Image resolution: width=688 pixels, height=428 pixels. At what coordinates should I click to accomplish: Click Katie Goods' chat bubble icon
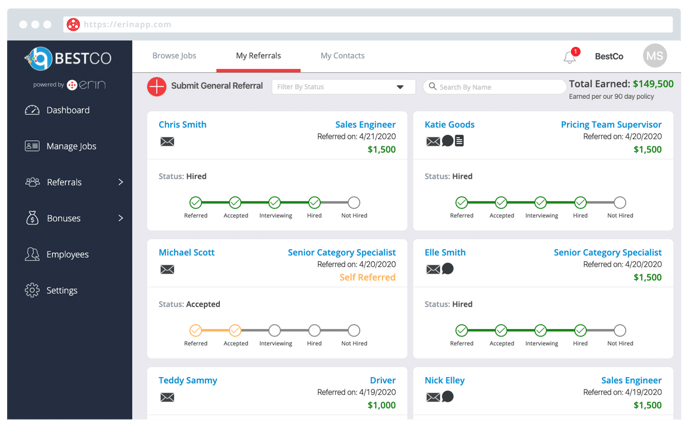pyautogui.click(x=448, y=141)
